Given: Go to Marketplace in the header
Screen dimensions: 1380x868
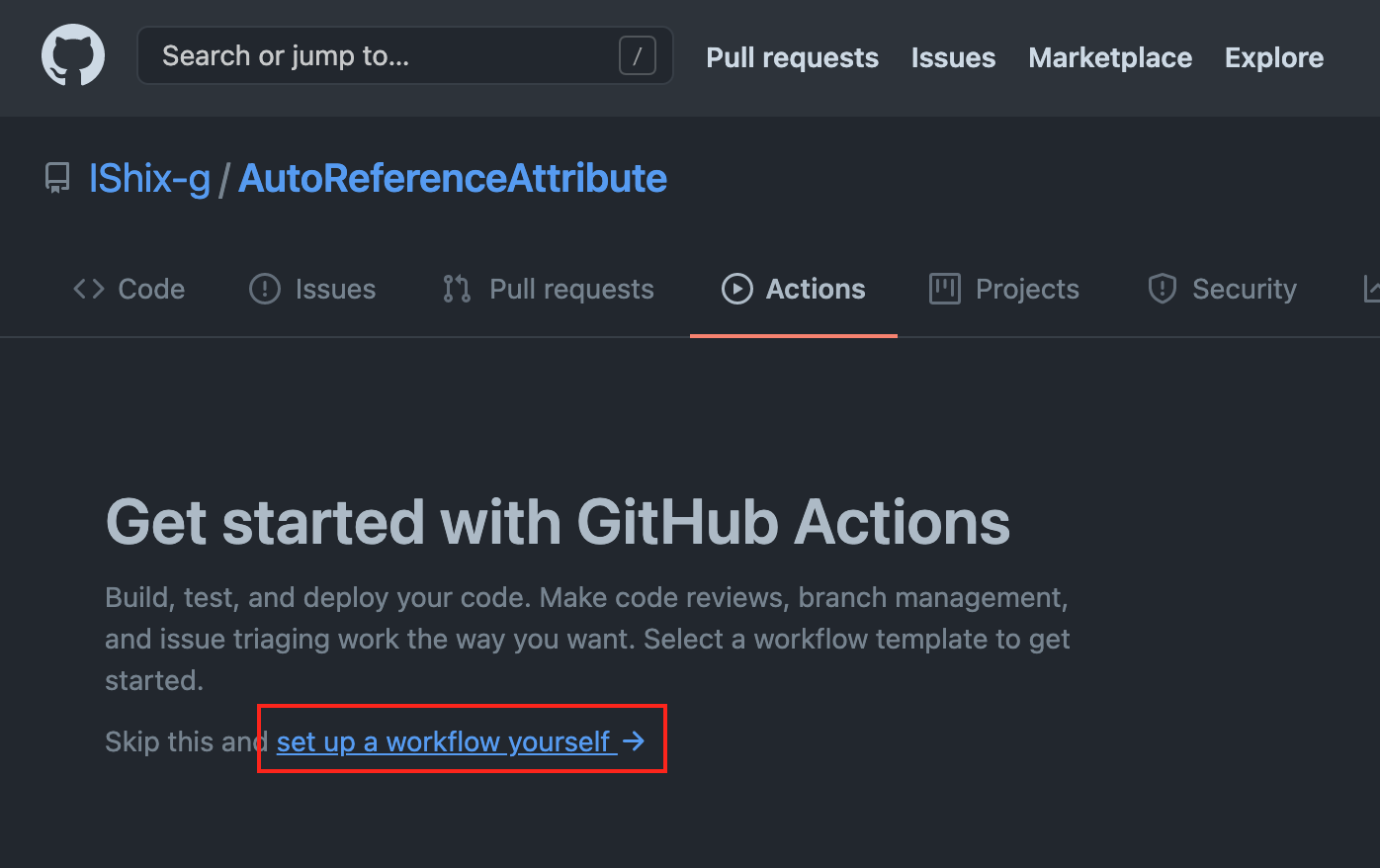Looking at the screenshot, I should point(1109,58).
